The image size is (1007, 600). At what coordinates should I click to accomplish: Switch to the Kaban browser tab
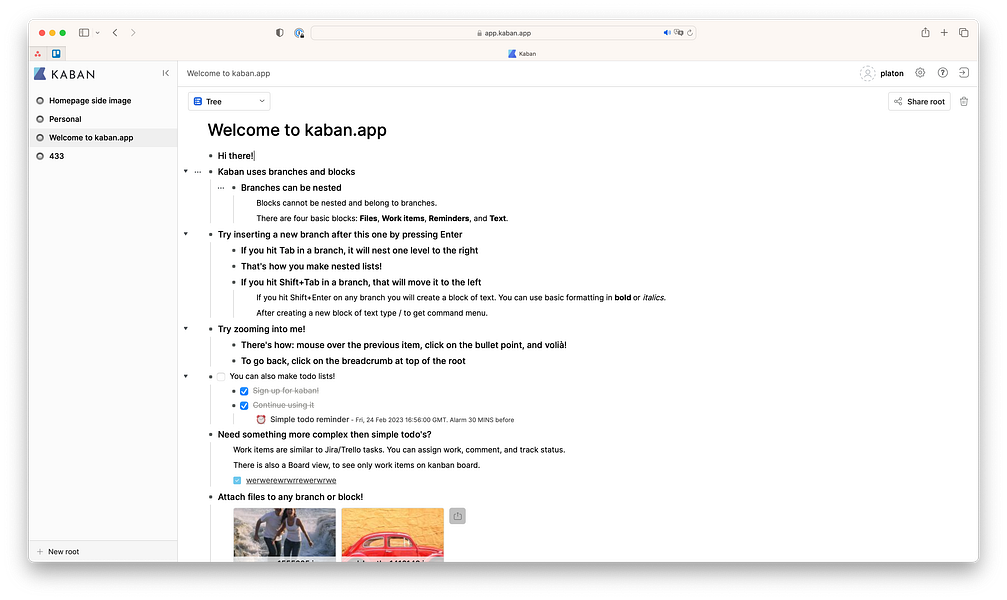(x=521, y=54)
